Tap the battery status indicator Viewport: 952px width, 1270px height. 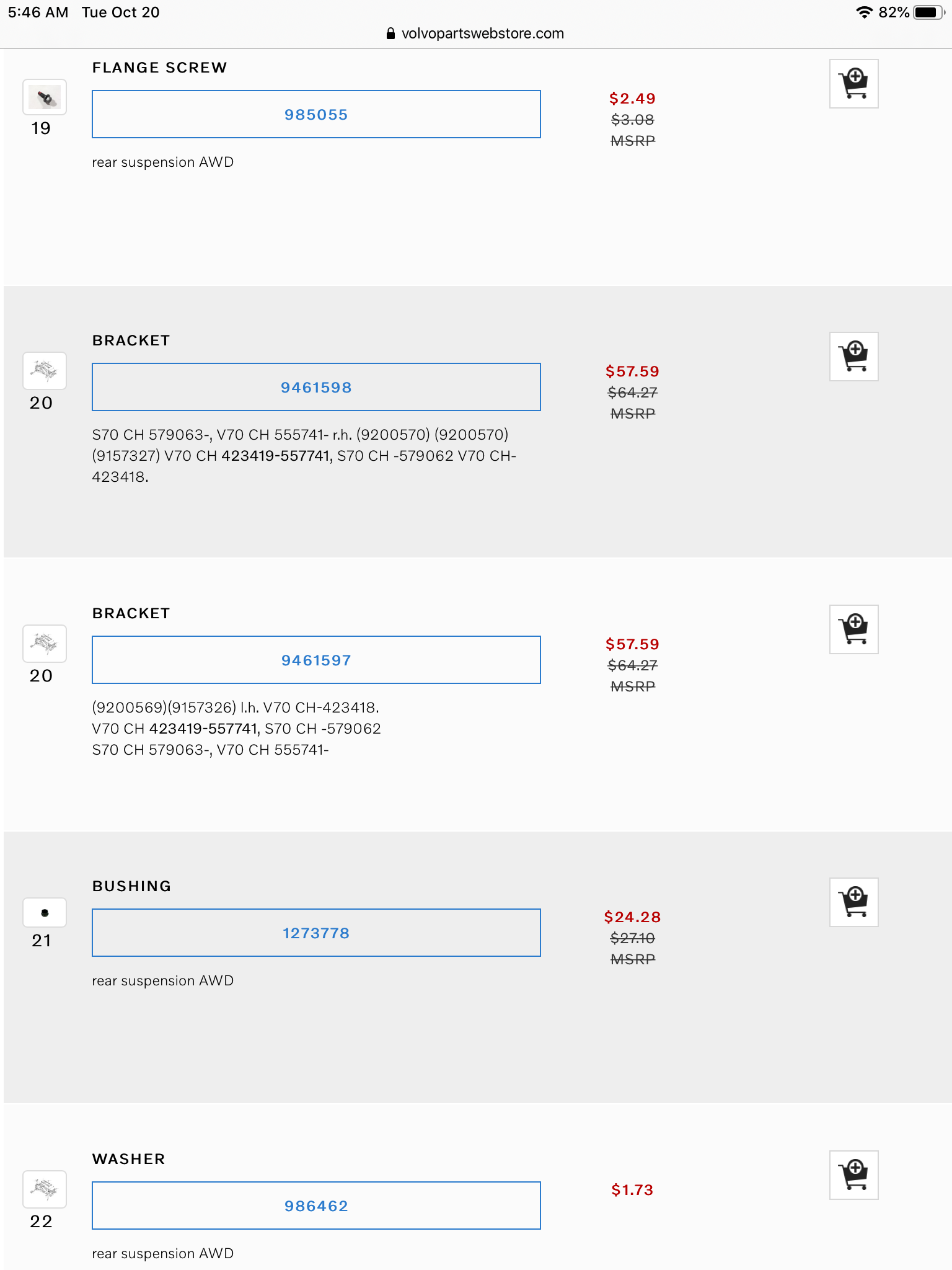(x=928, y=12)
